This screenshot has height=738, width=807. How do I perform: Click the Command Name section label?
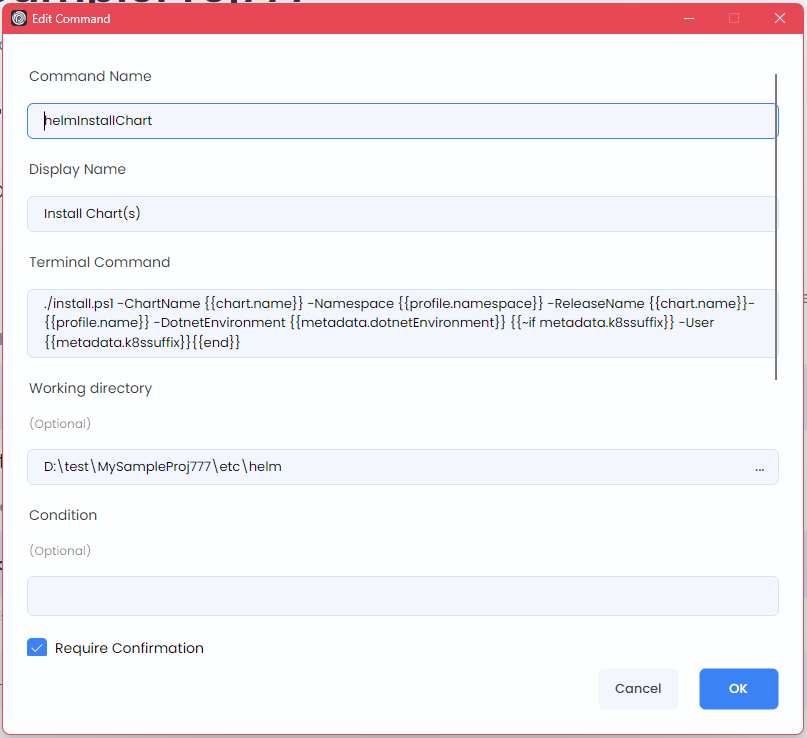[x=90, y=76]
